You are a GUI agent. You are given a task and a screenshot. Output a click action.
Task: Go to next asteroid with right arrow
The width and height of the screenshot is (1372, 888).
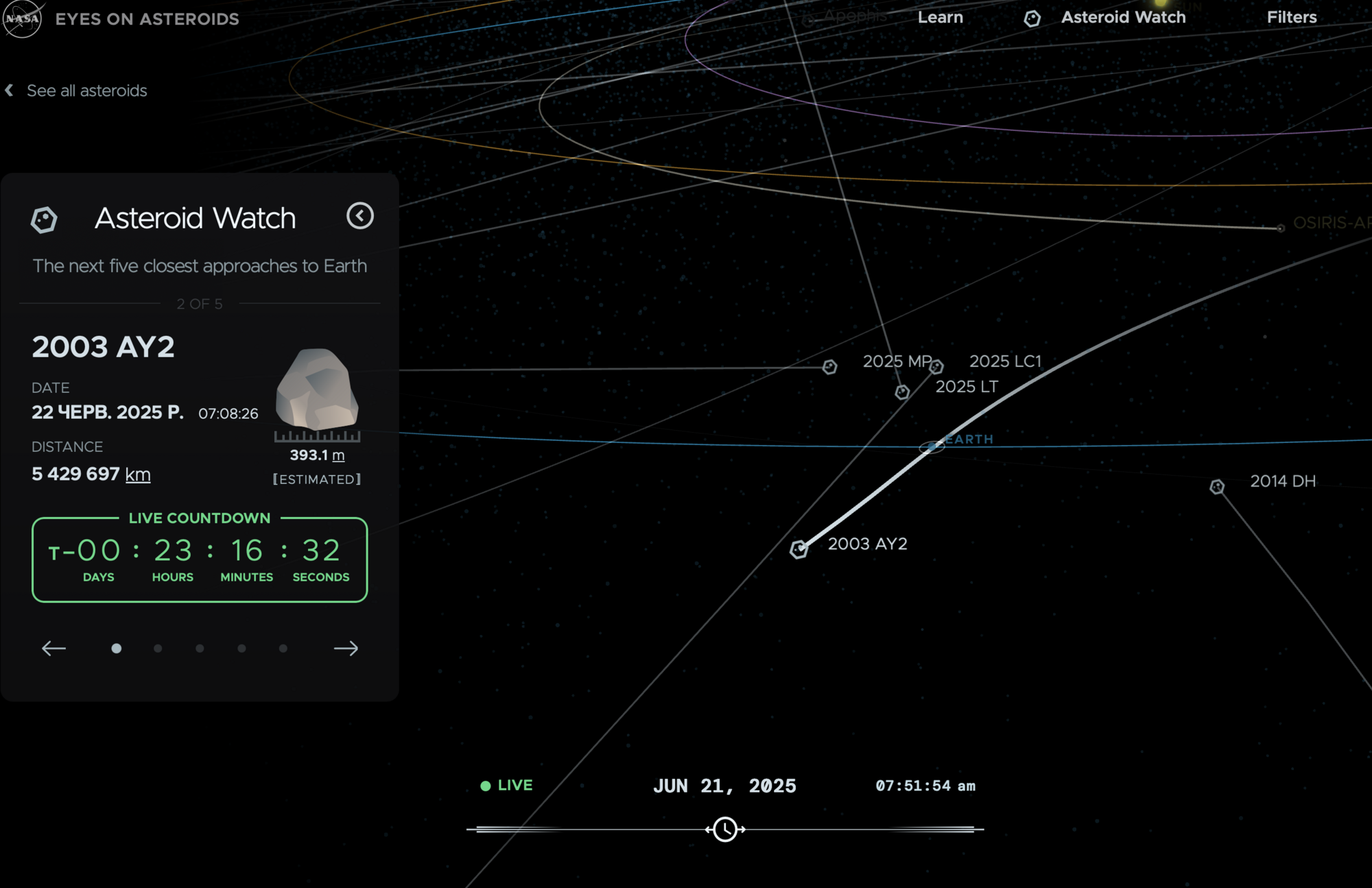click(x=346, y=648)
